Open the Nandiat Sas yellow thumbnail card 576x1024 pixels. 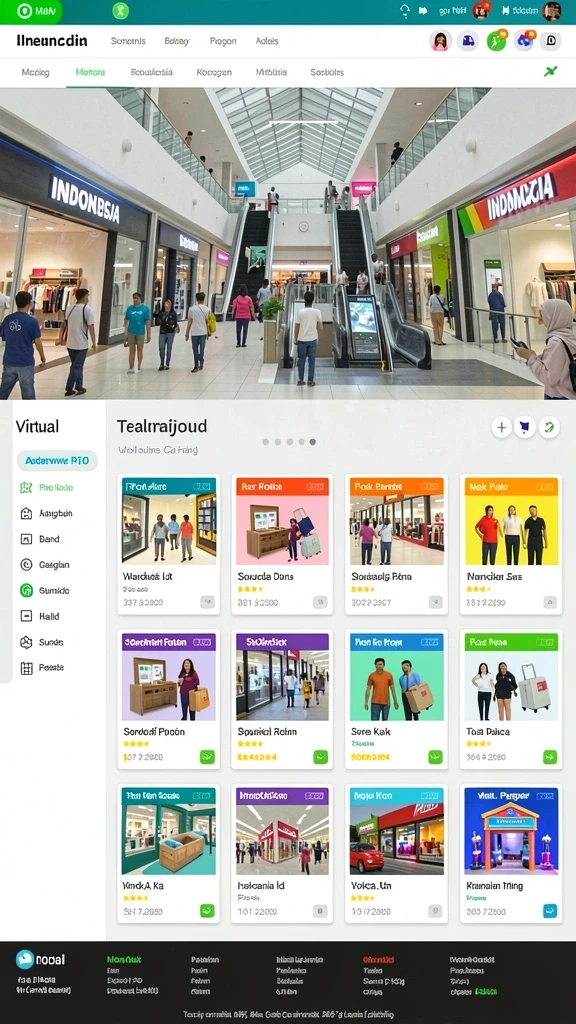click(511, 521)
